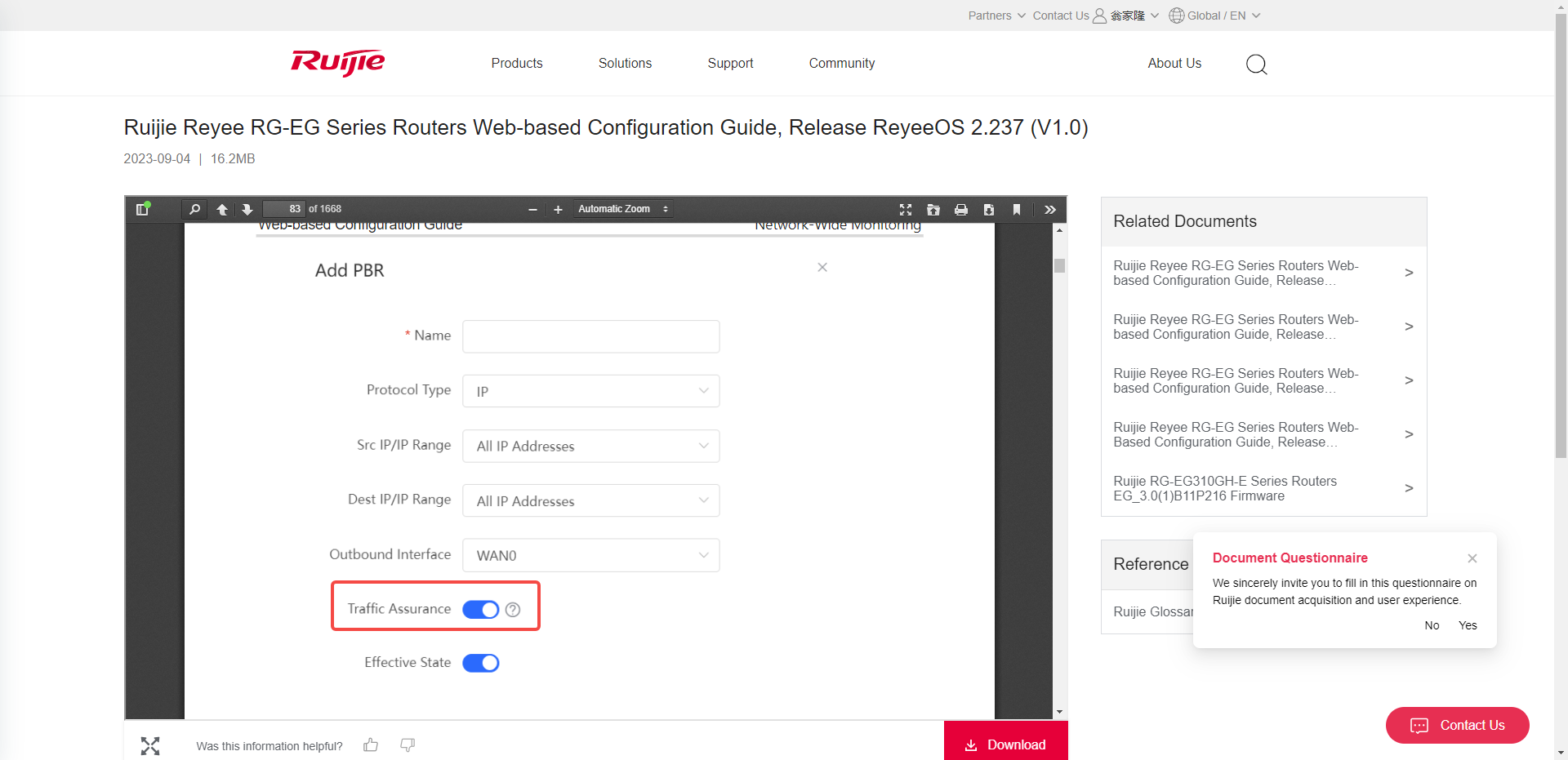
Task: Zoom out the PDF document
Action: coord(532,210)
